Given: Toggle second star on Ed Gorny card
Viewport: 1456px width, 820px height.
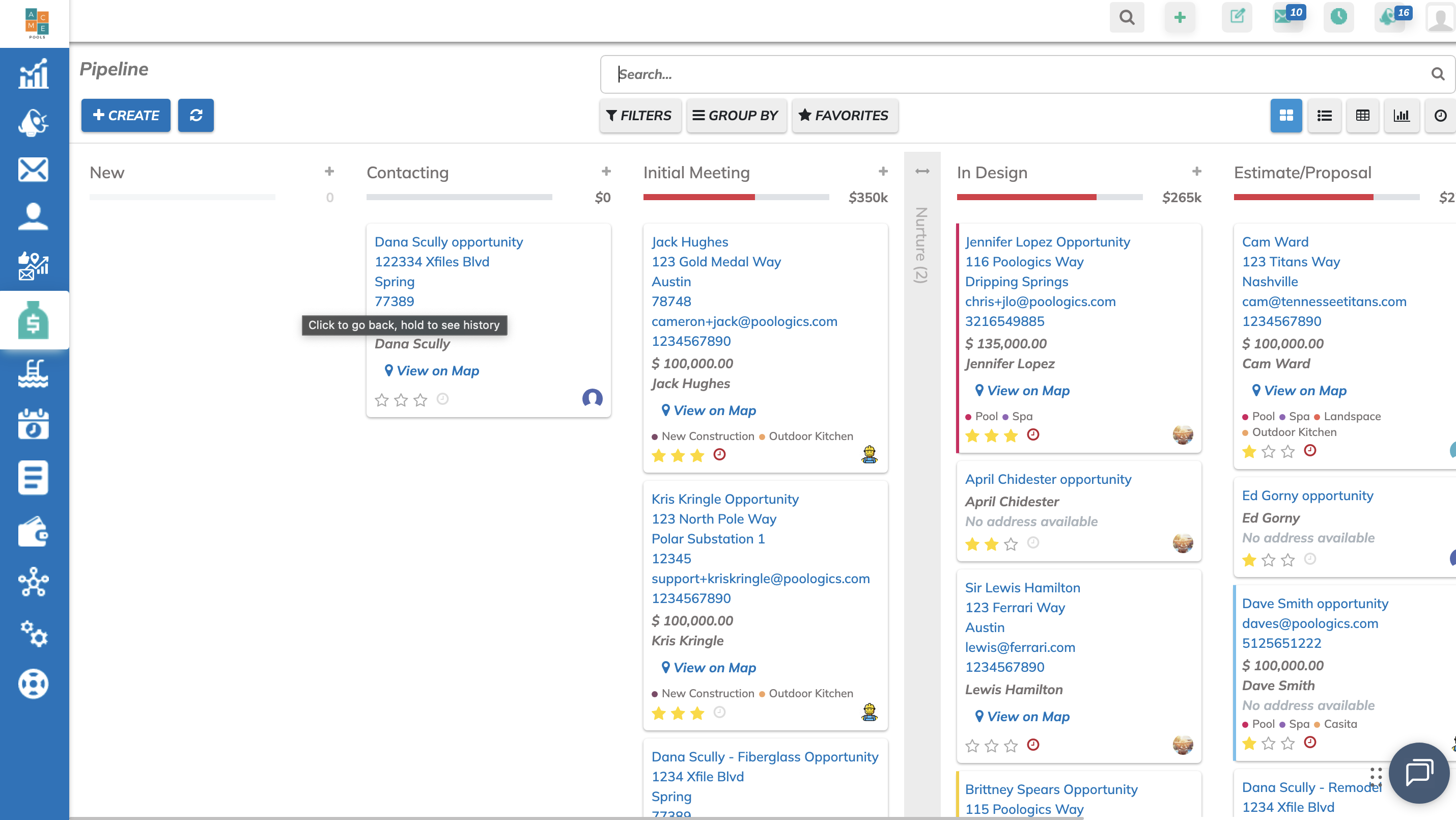Looking at the screenshot, I should (1268, 560).
